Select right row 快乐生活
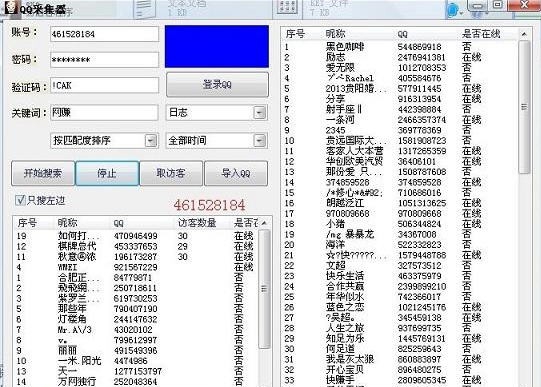 point(400,276)
